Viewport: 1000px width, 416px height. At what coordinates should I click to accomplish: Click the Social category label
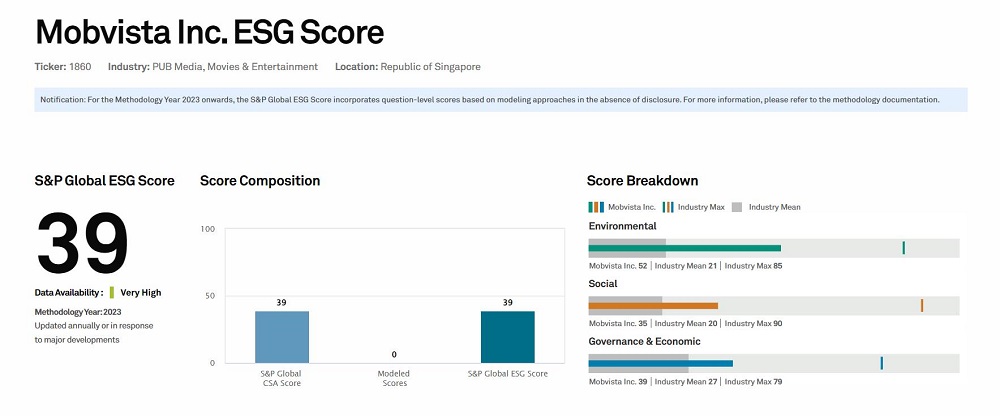603,283
